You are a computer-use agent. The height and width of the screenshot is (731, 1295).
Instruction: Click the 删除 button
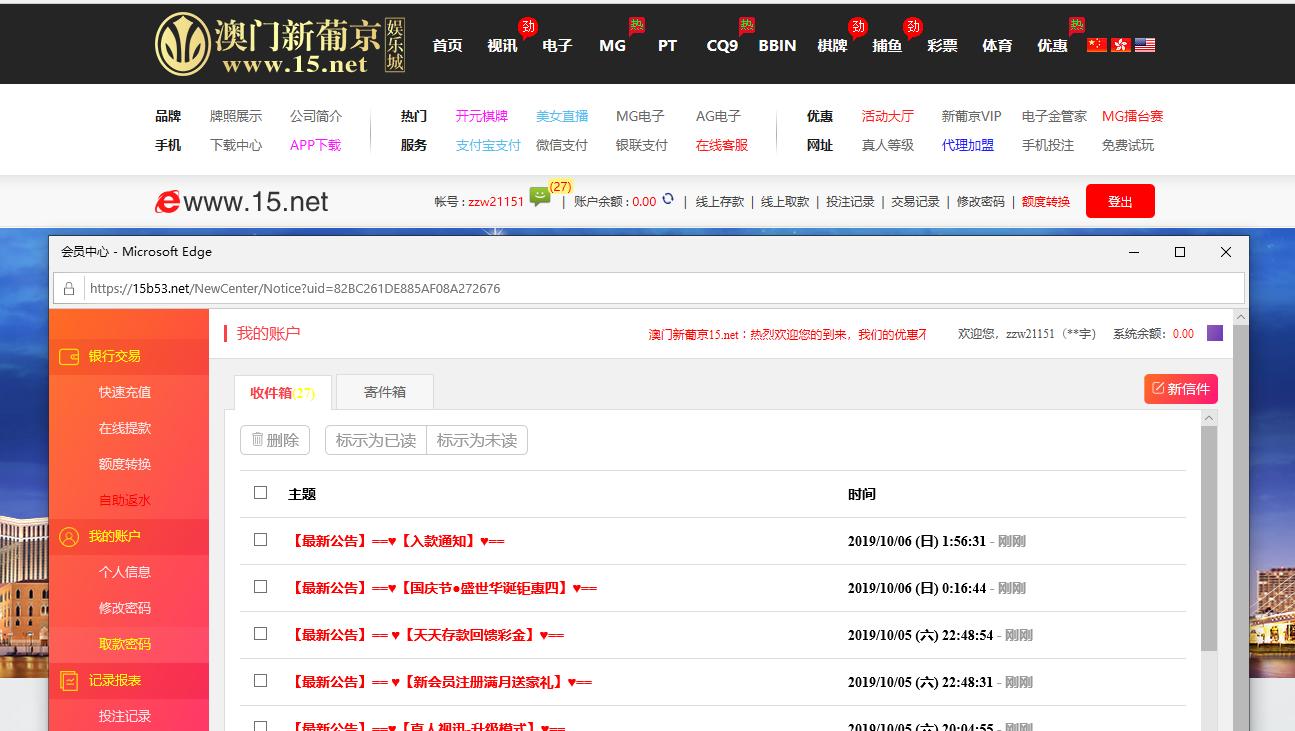point(275,440)
